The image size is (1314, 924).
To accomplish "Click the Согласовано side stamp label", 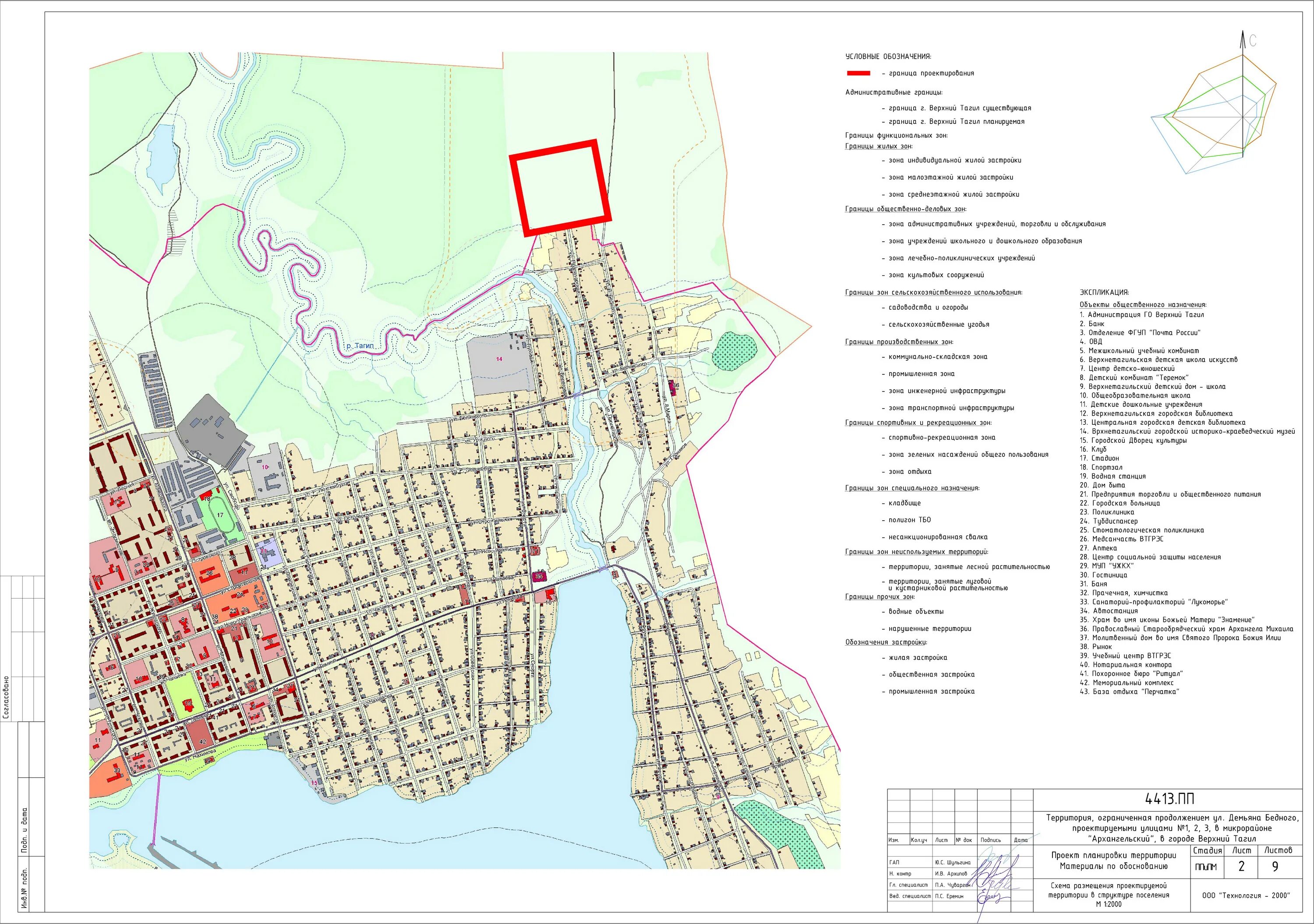I will [6, 697].
